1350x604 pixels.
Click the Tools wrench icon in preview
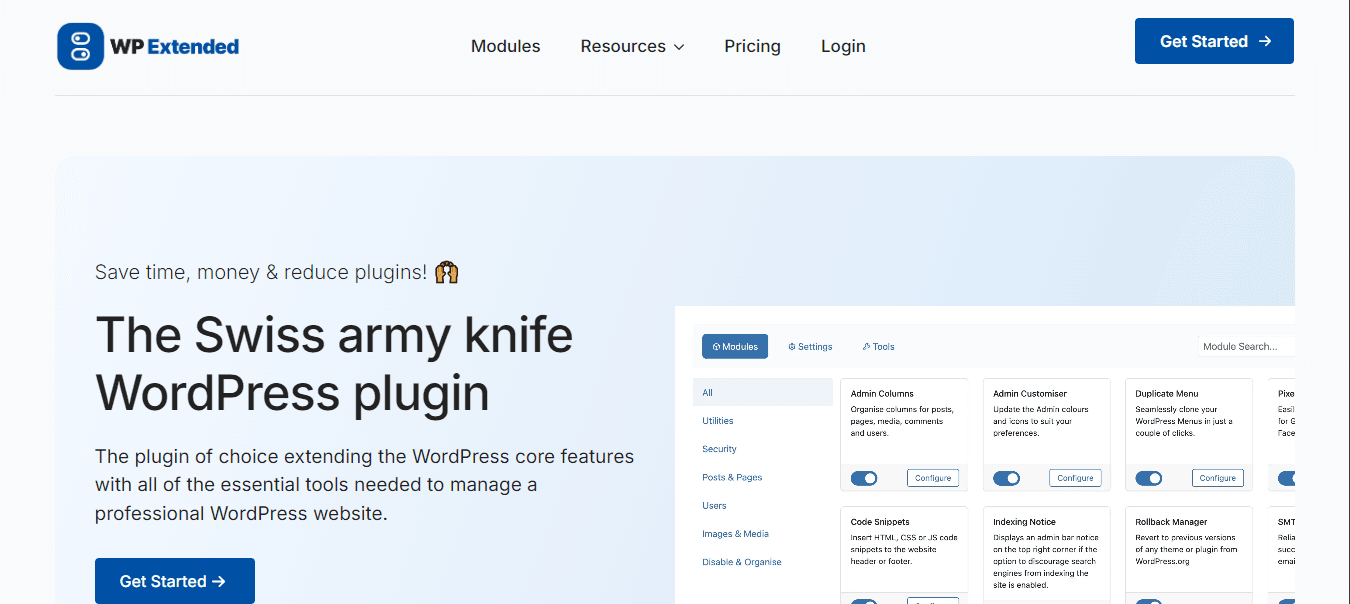coord(866,347)
